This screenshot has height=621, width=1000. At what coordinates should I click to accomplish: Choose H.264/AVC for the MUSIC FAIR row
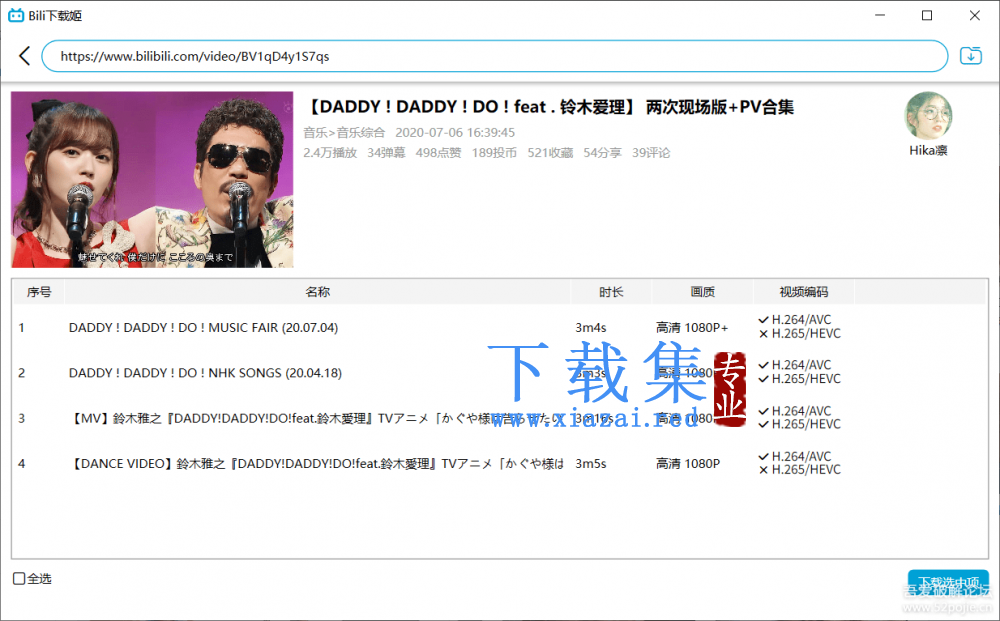click(x=795, y=320)
